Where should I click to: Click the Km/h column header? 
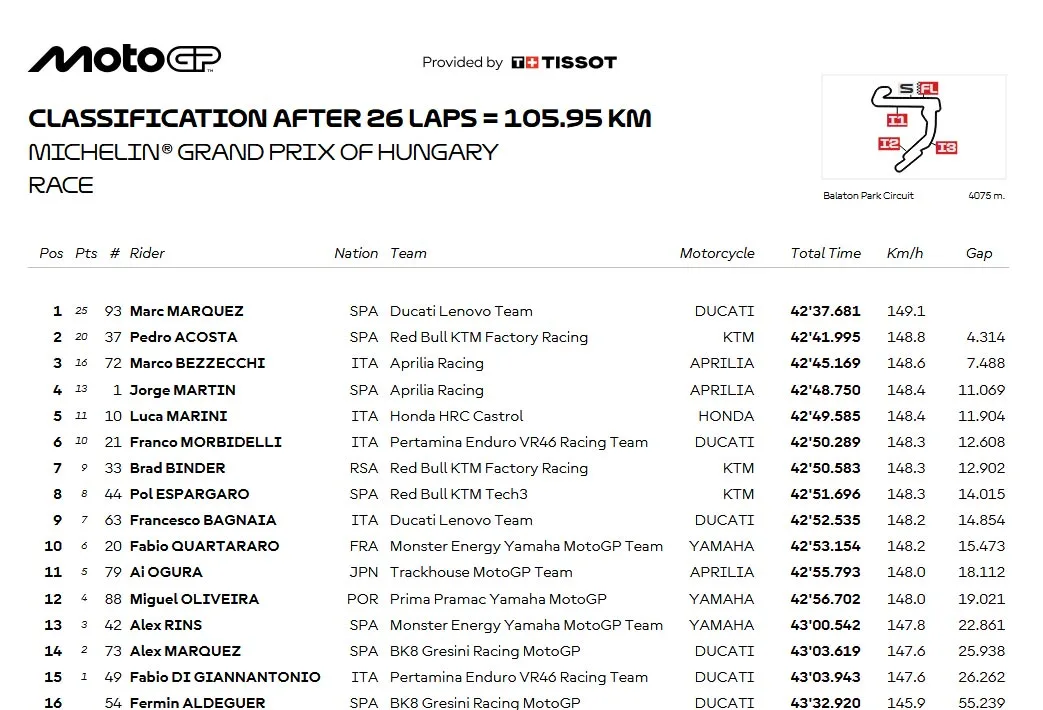pos(905,254)
